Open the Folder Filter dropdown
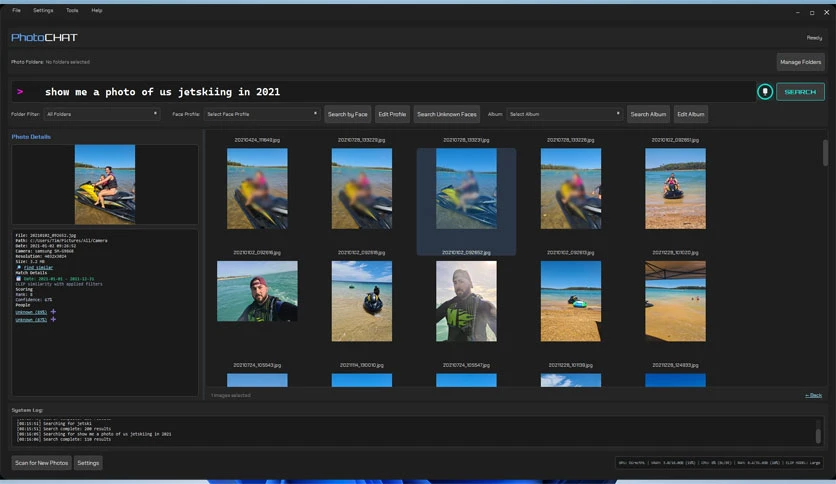Screen dimensions: 836x484 tap(101, 114)
